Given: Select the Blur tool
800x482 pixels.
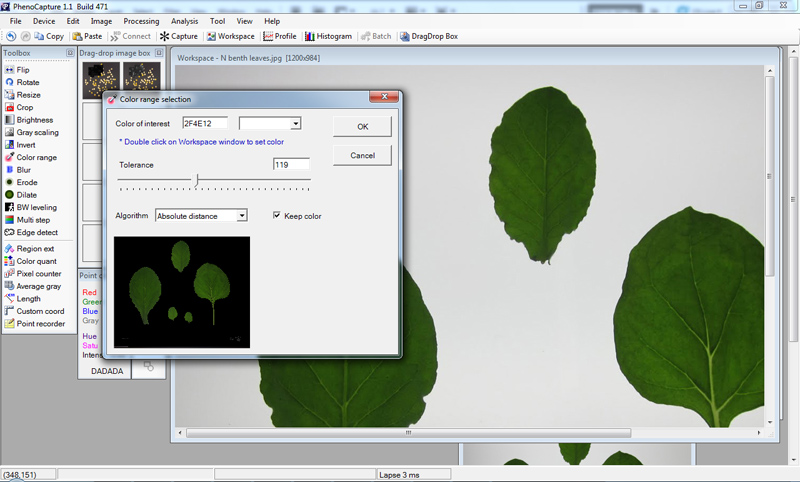Looking at the screenshot, I should pyautogui.click(x=23, y=170).
